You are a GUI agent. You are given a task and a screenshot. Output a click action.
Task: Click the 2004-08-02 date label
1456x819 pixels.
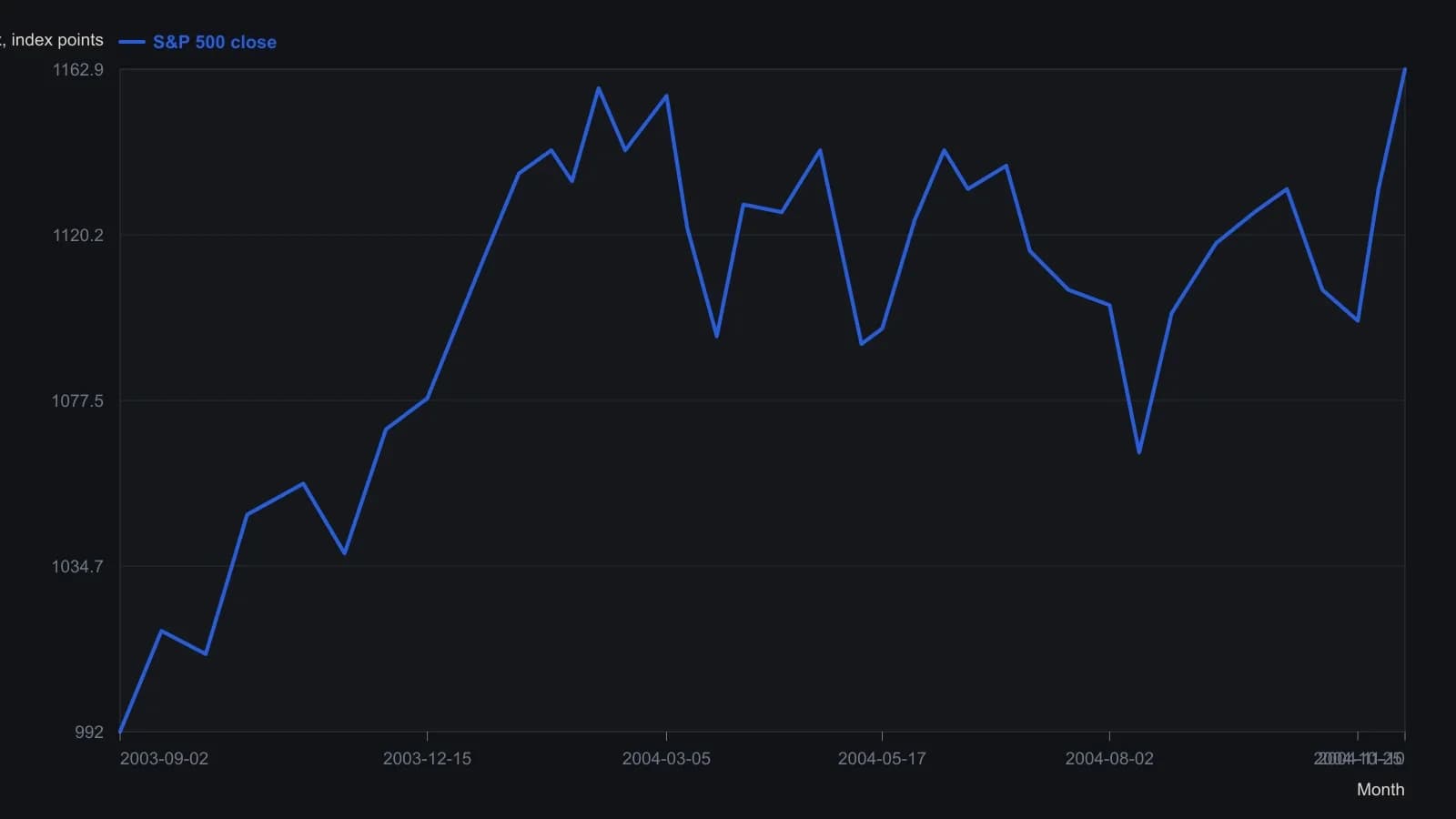1109,759
